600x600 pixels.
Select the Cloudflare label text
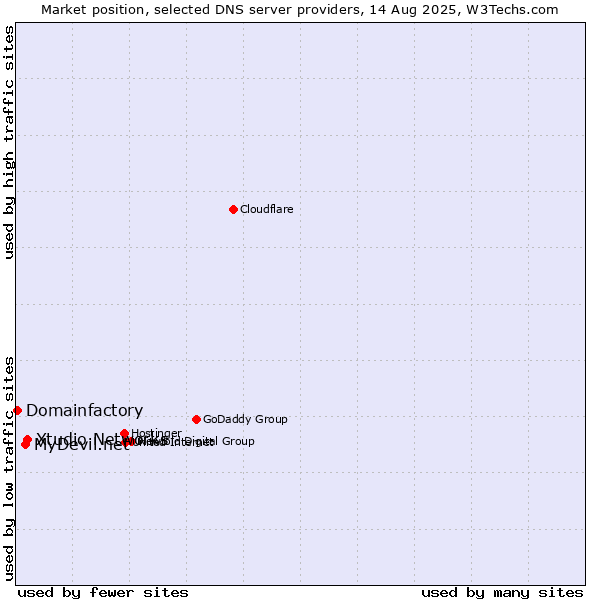click(267, 209)
